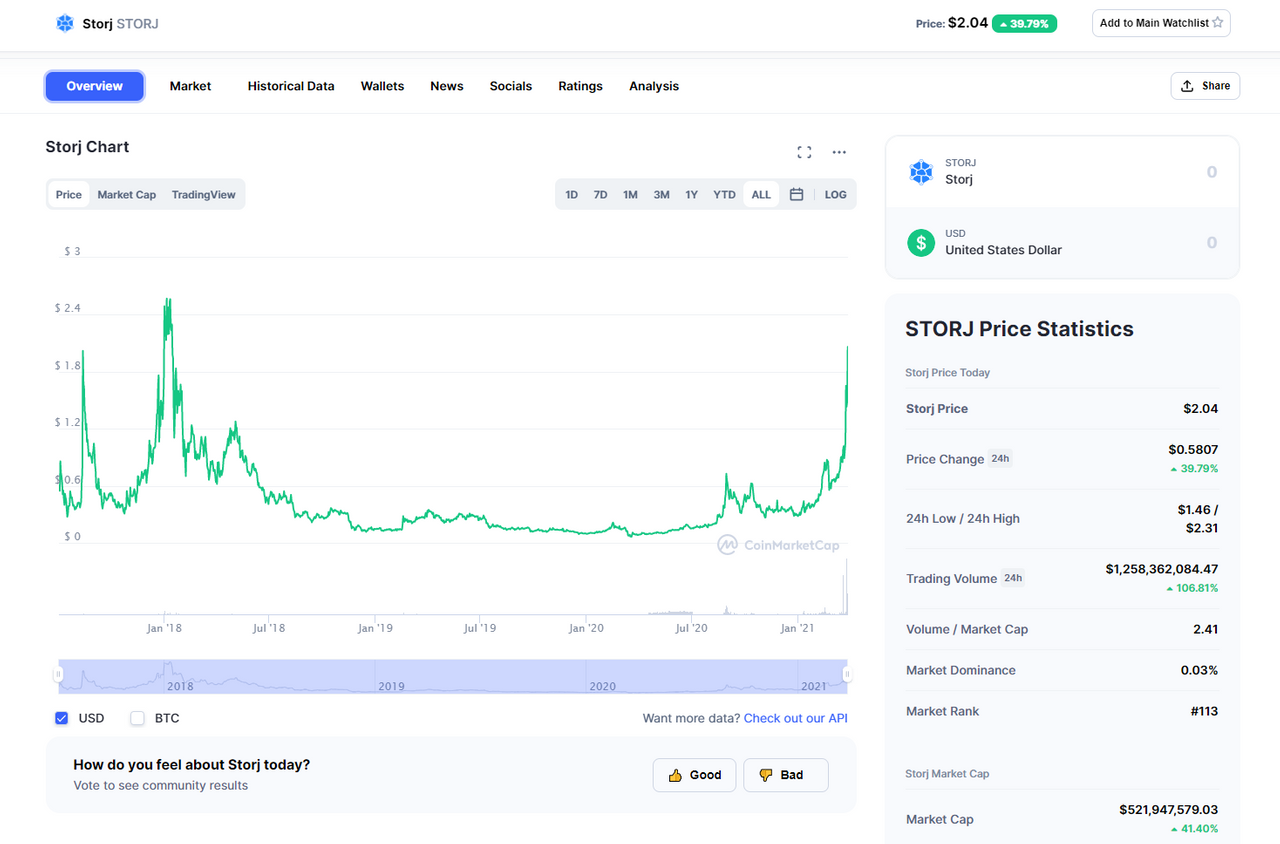Click the 24h badge beside Trading Volume

click(1013, 578)
